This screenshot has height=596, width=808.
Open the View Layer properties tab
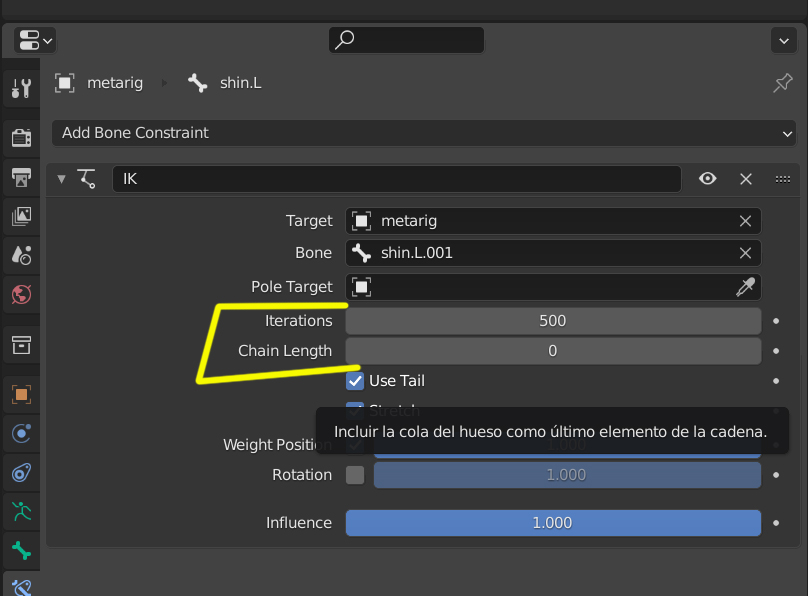(x=21, y=215)
